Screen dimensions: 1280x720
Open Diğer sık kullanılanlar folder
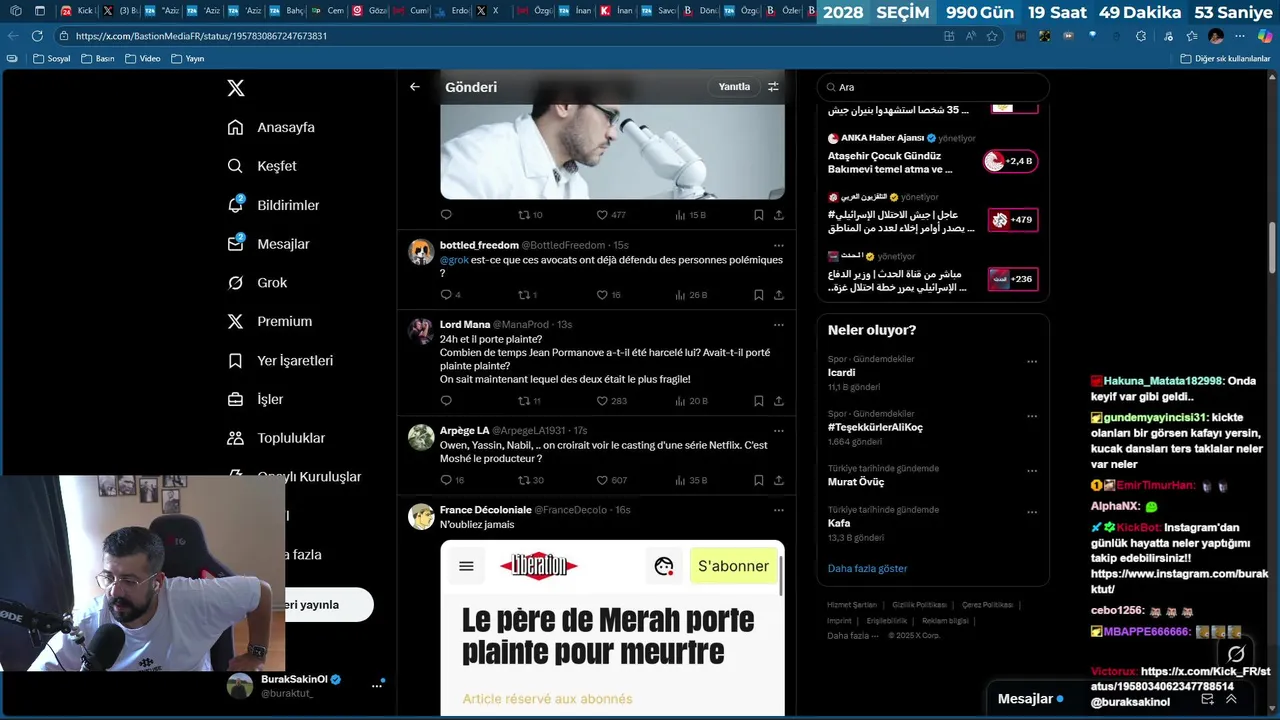[1225, 59]
